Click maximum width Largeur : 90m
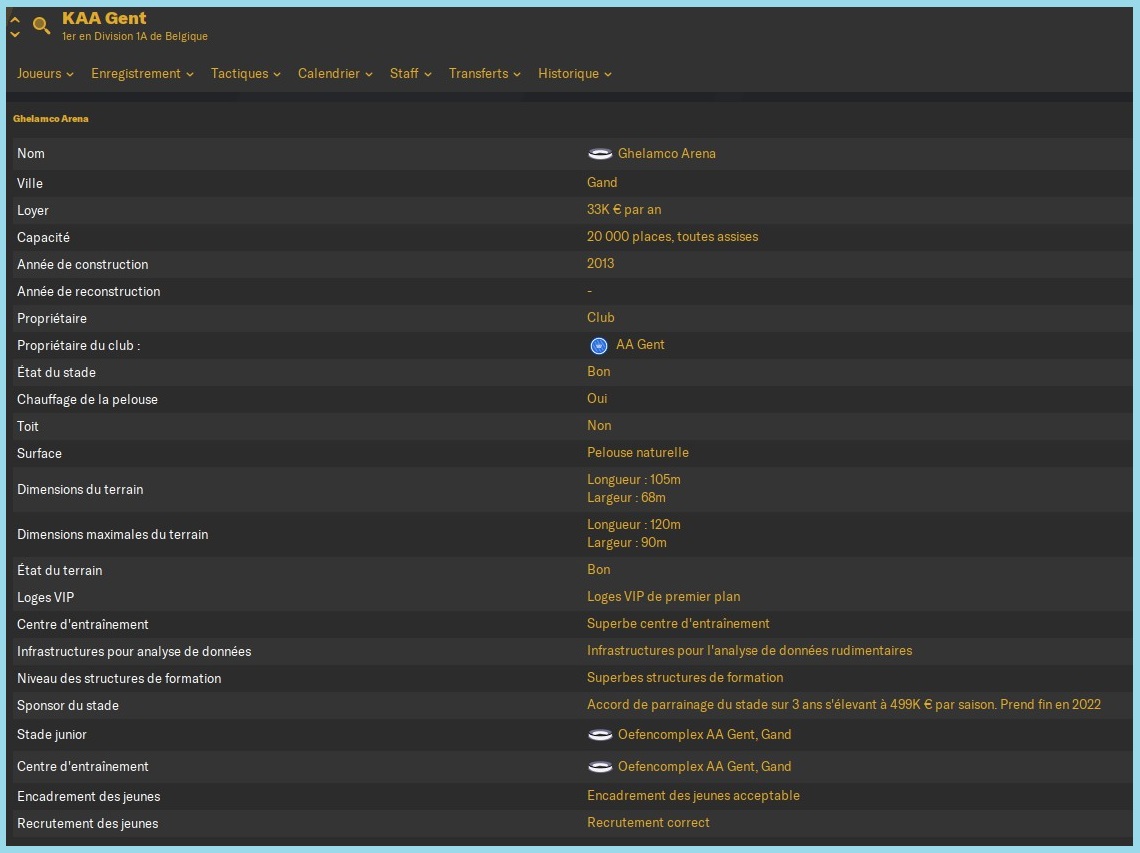 tap(627, 542)
